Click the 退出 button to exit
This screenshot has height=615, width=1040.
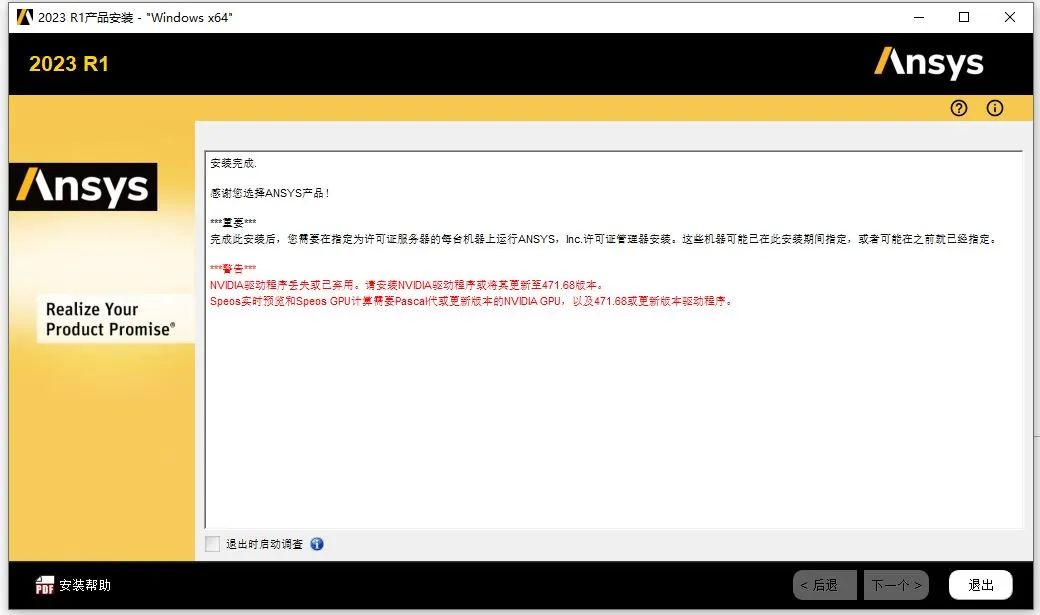pos(979,584)
